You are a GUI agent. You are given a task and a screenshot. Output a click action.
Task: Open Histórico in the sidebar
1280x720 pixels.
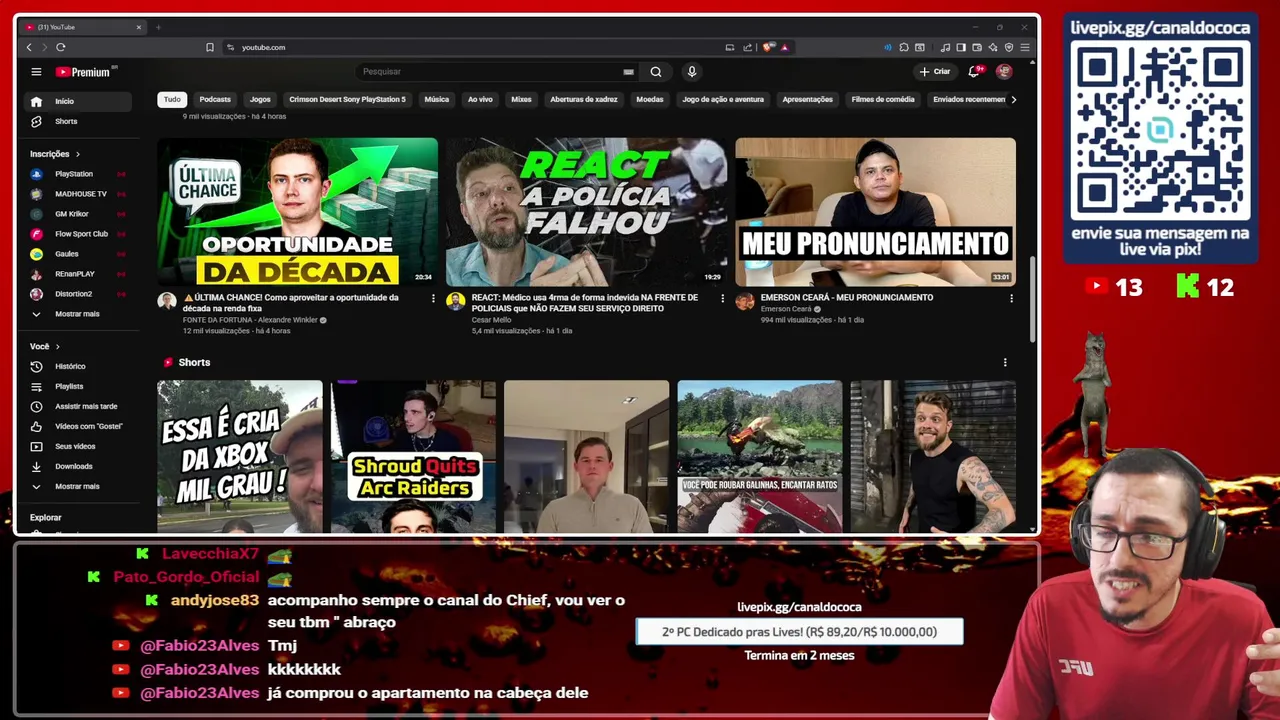(x=78, y=366)
